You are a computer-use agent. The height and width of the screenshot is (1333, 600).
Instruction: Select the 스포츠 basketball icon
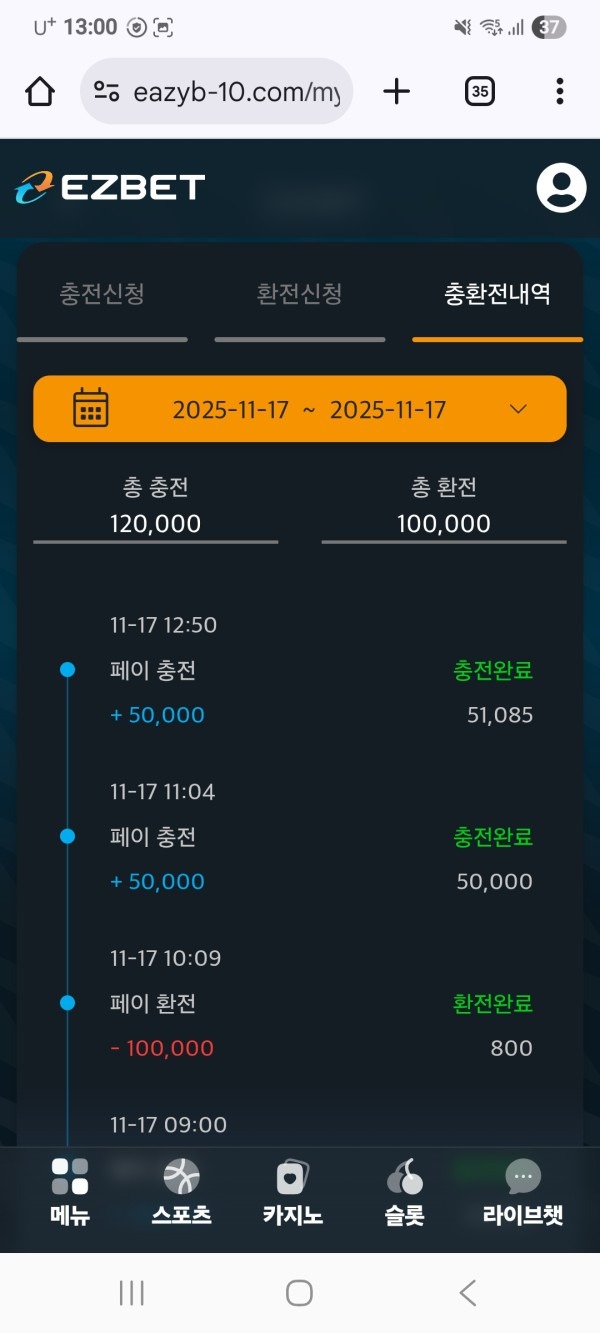point(180,1175)
